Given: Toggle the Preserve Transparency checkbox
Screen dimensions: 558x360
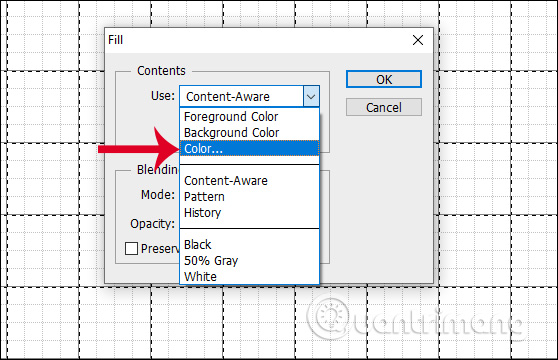Looking at the screenshot, I should (131, 249).
